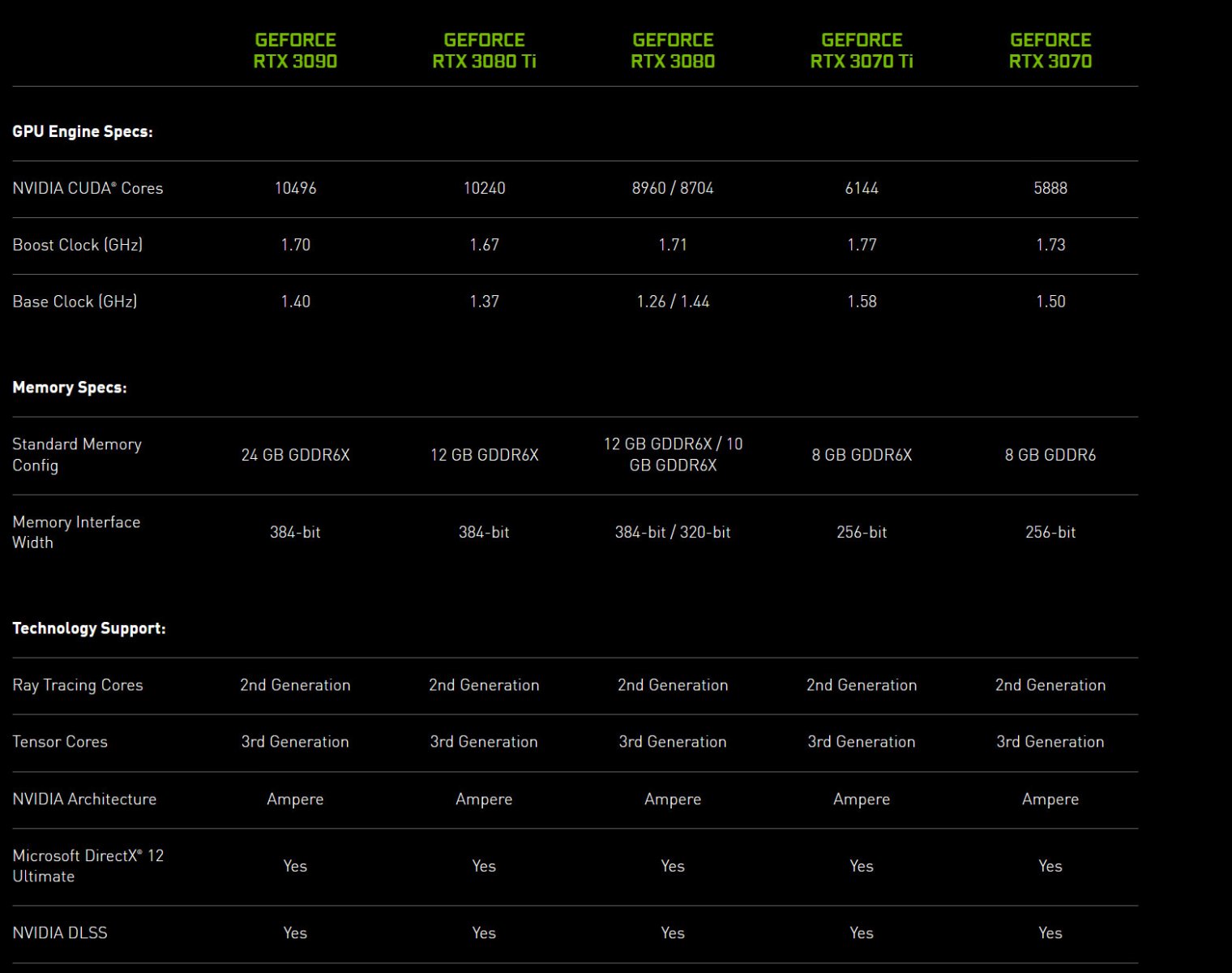Select the "Base Clock (GHz)" row label
This screenshot has height=973, width=1232.
pos(75,302)
